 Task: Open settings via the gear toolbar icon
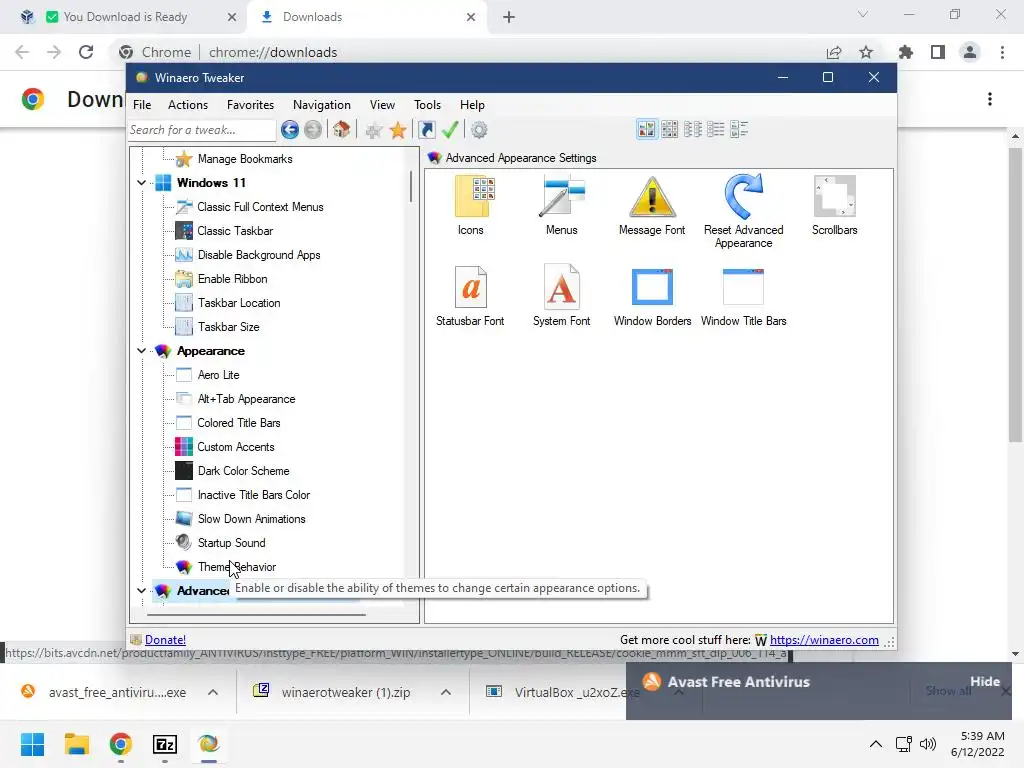[x=479, y=130]
